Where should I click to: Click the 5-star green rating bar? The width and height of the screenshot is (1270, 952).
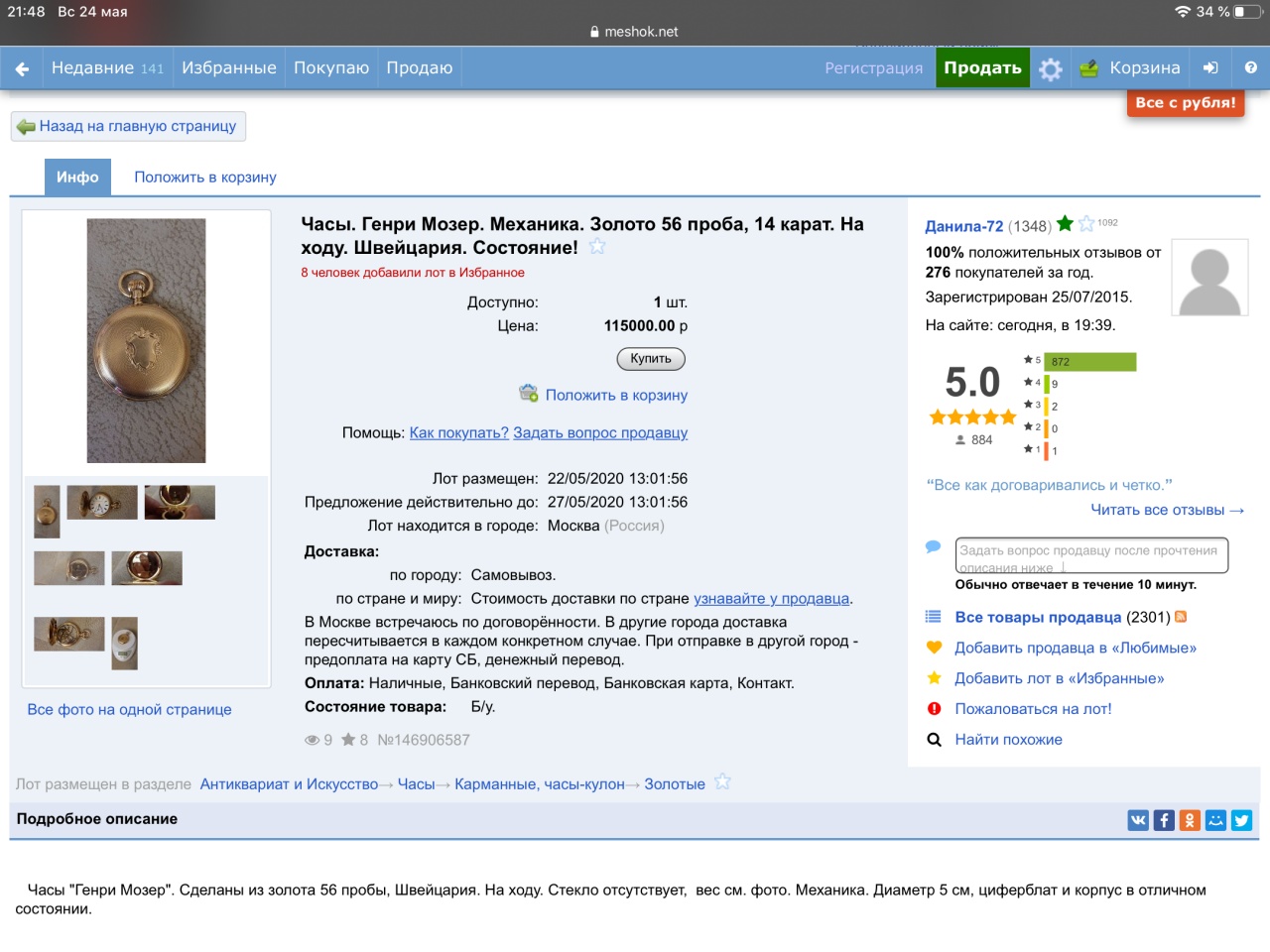click(1089, 362)
